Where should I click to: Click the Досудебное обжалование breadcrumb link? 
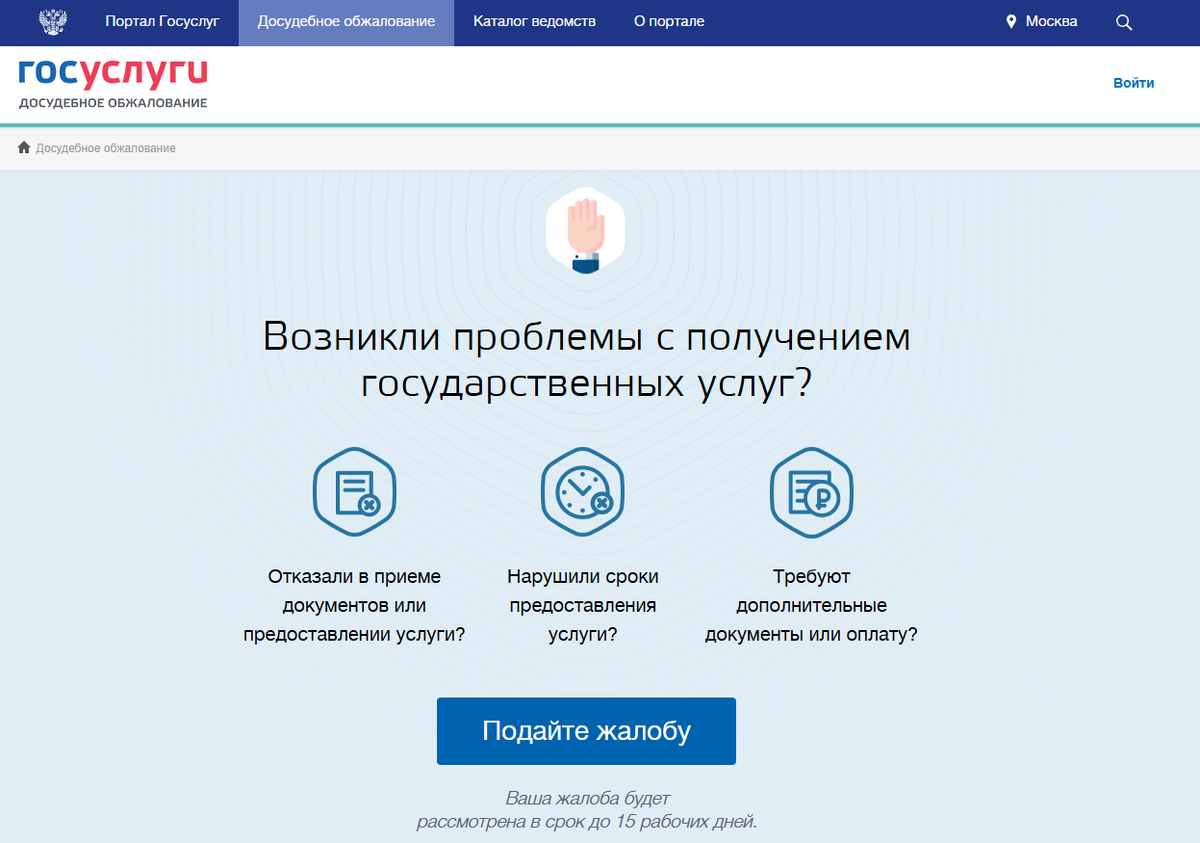tap(106, 148)
